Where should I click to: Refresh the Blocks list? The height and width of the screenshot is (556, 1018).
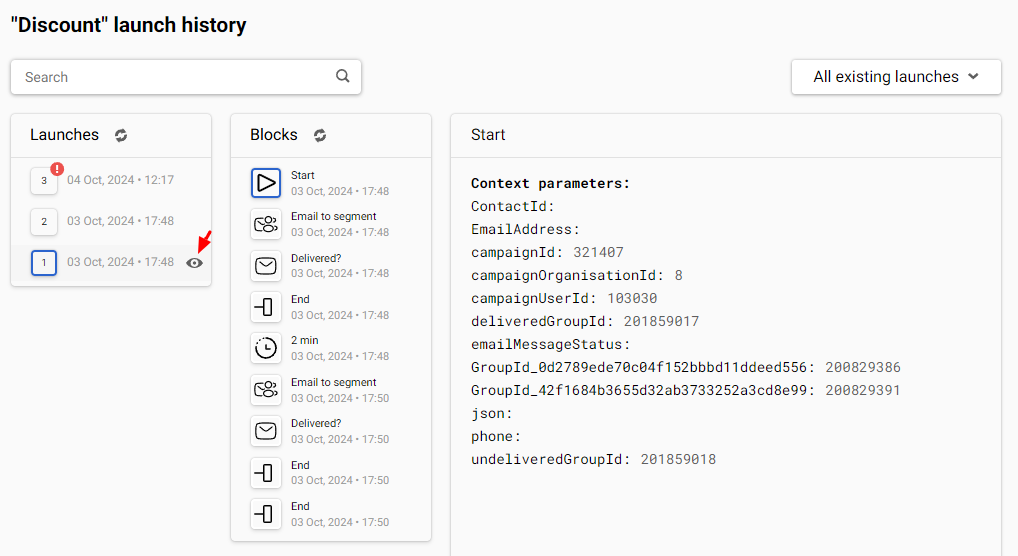click(x=319, y=135)
